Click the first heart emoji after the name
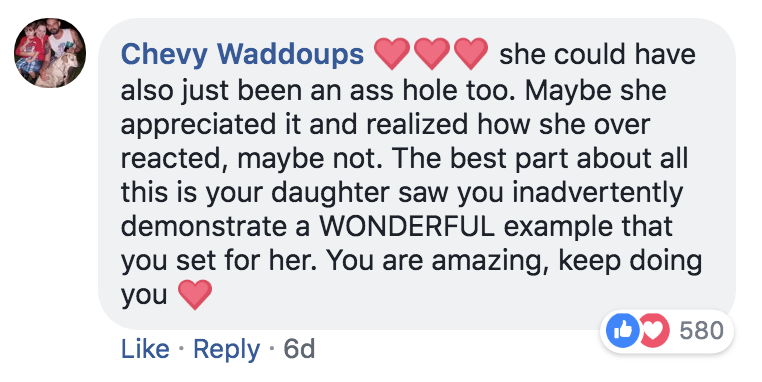762x382 pixels. coord(393,53)
